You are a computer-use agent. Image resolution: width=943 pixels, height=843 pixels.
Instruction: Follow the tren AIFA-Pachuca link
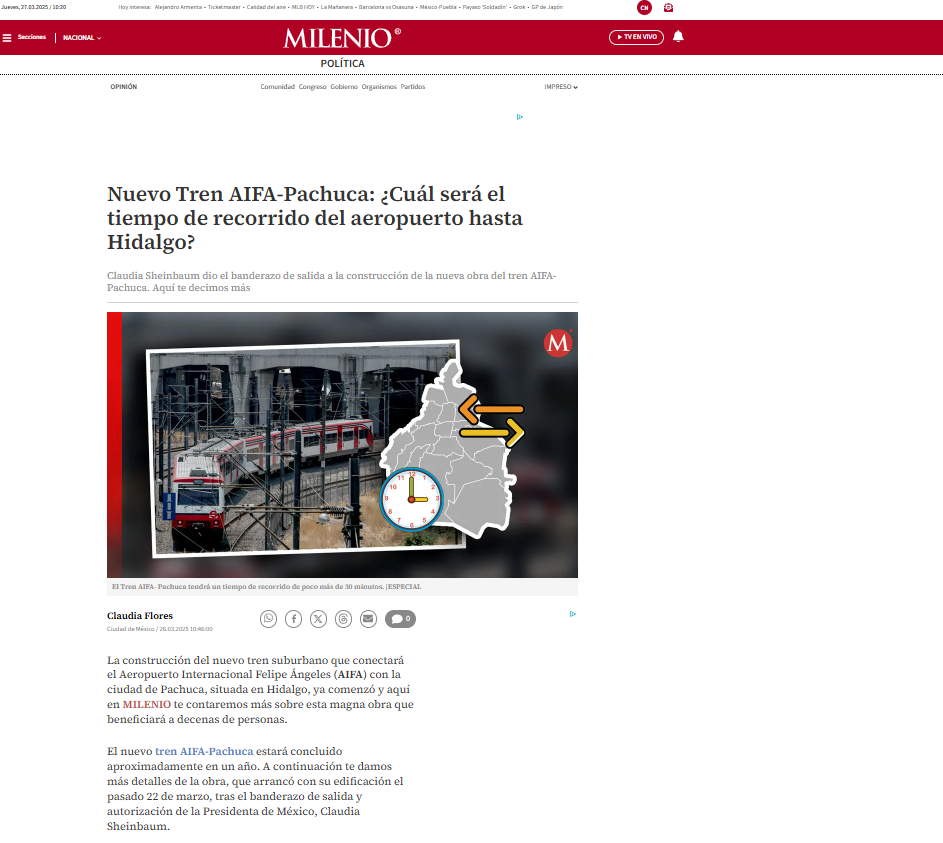click(x=204, y=751)
